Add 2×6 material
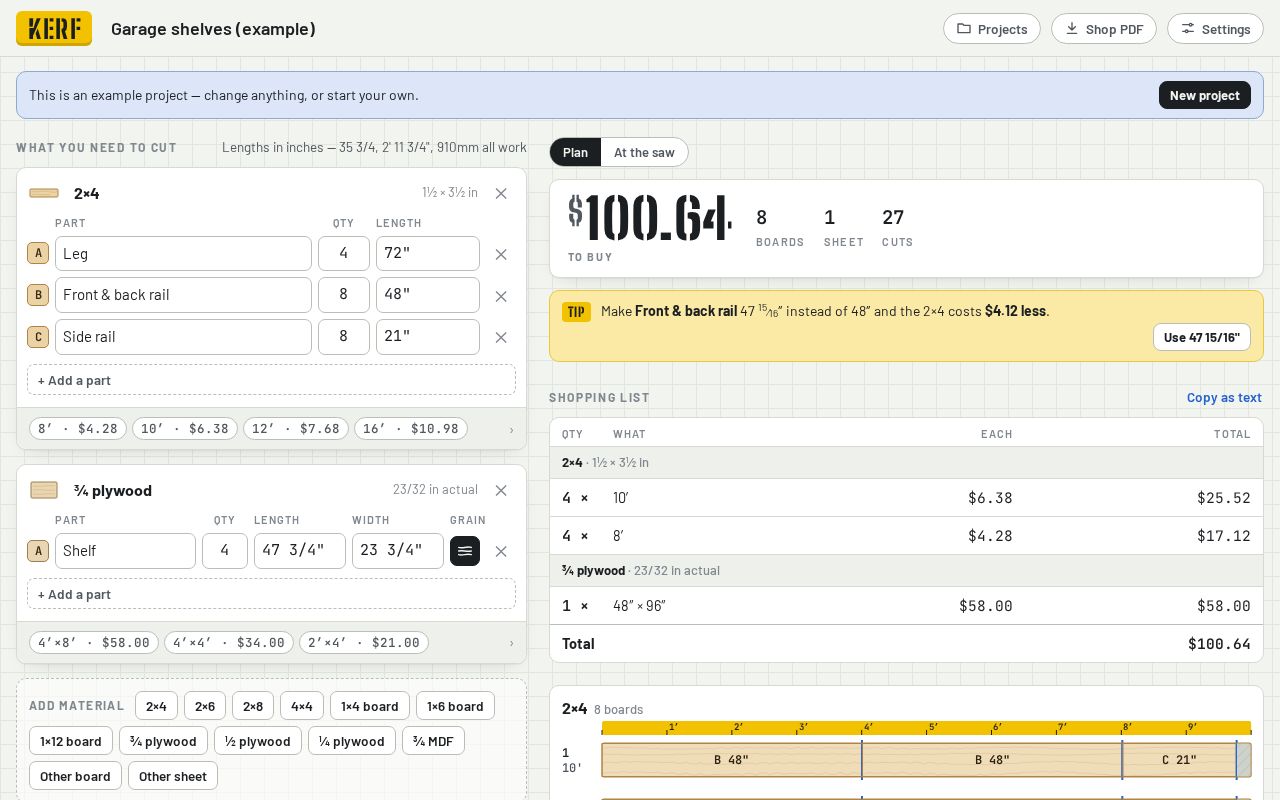Image resolution: width=1280 pixels, height=800 pixels. 205,706
